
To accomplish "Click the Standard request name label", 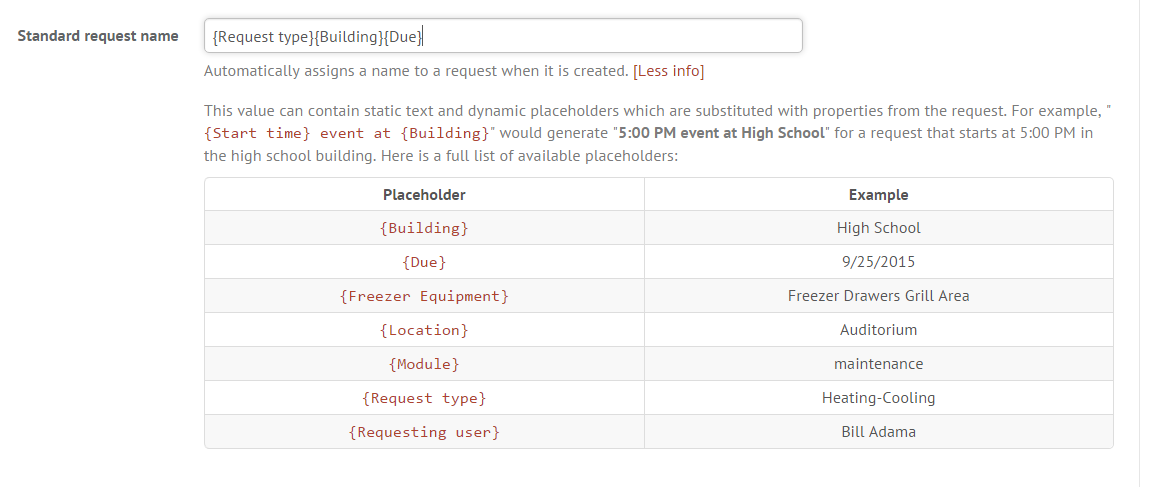I will coord(98,36).
